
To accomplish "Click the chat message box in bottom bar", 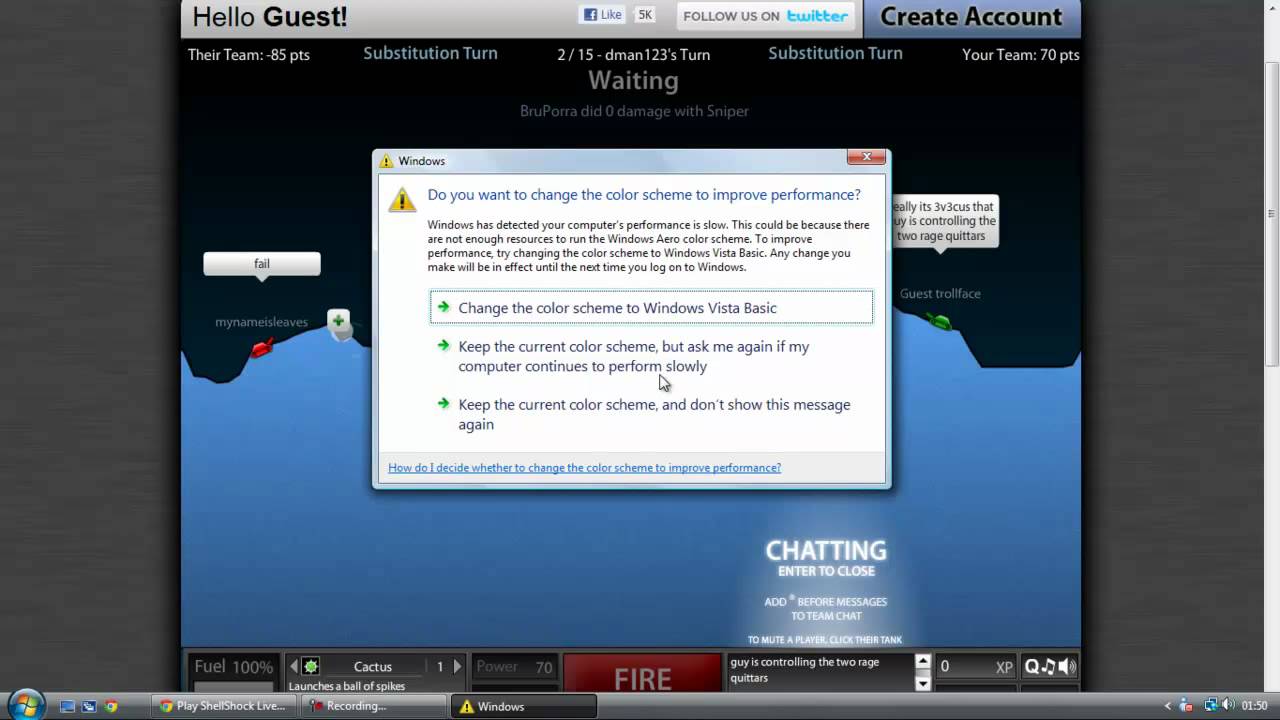I will click(820, 670).
